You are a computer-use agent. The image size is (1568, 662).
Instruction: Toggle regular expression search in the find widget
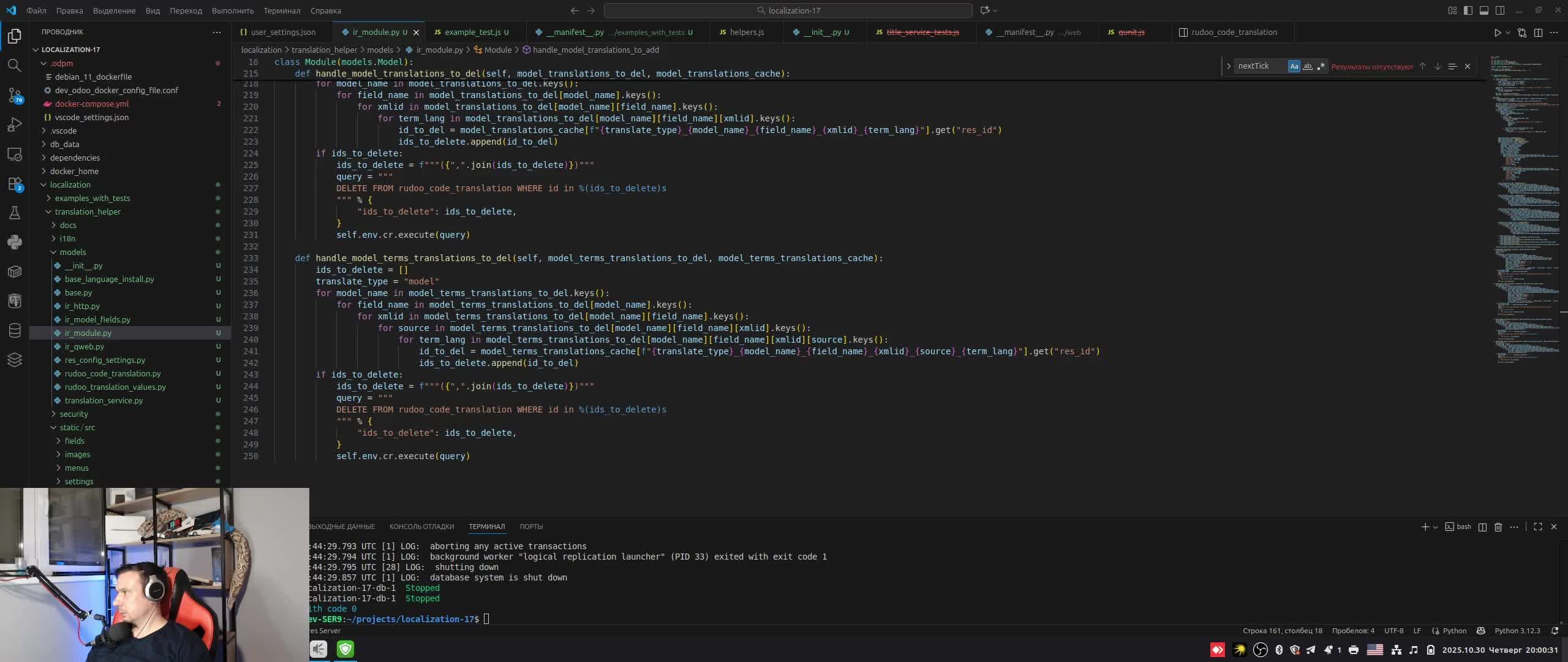coord(1321,66)
